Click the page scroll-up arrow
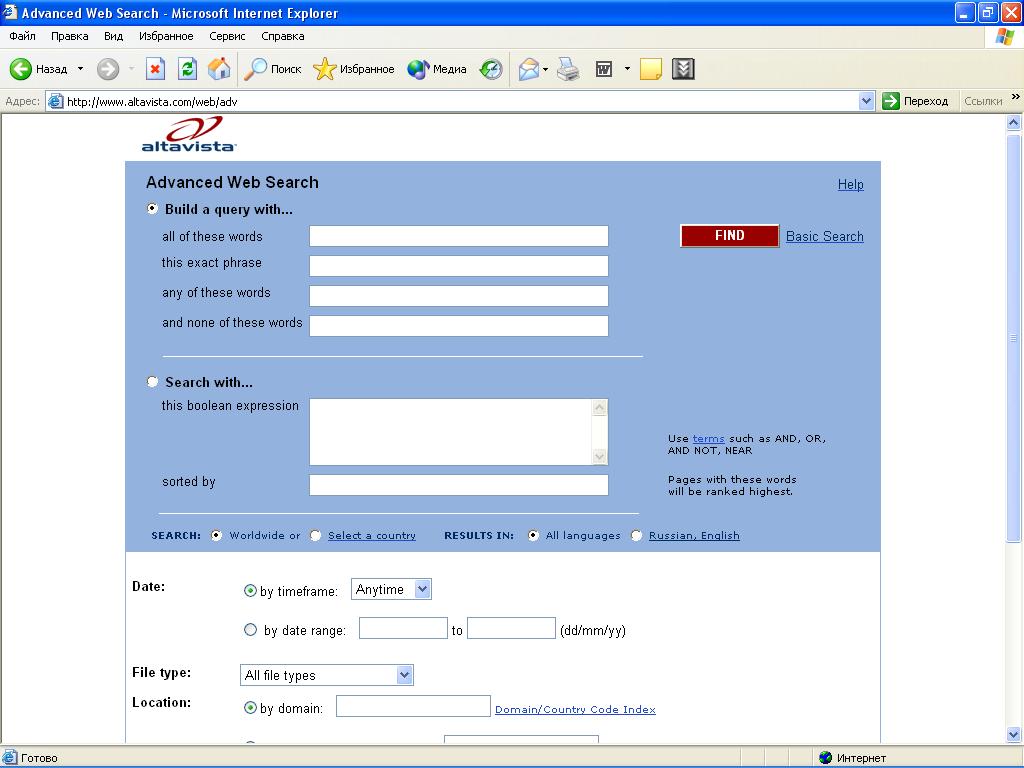This screenshot has width=1024, height=768. pos(1014,122)
